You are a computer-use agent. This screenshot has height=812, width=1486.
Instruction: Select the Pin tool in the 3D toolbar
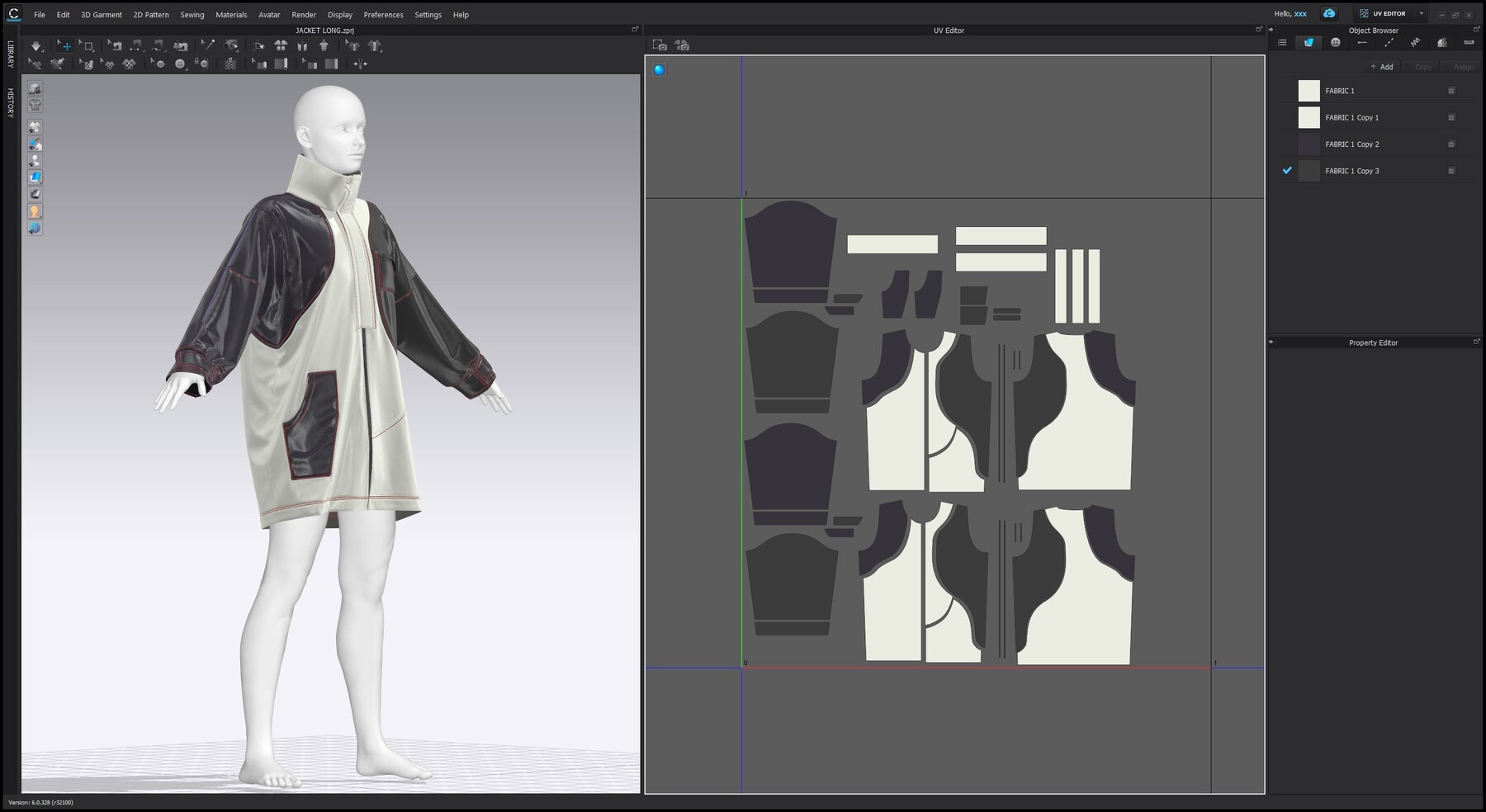(x=208, y=45)
